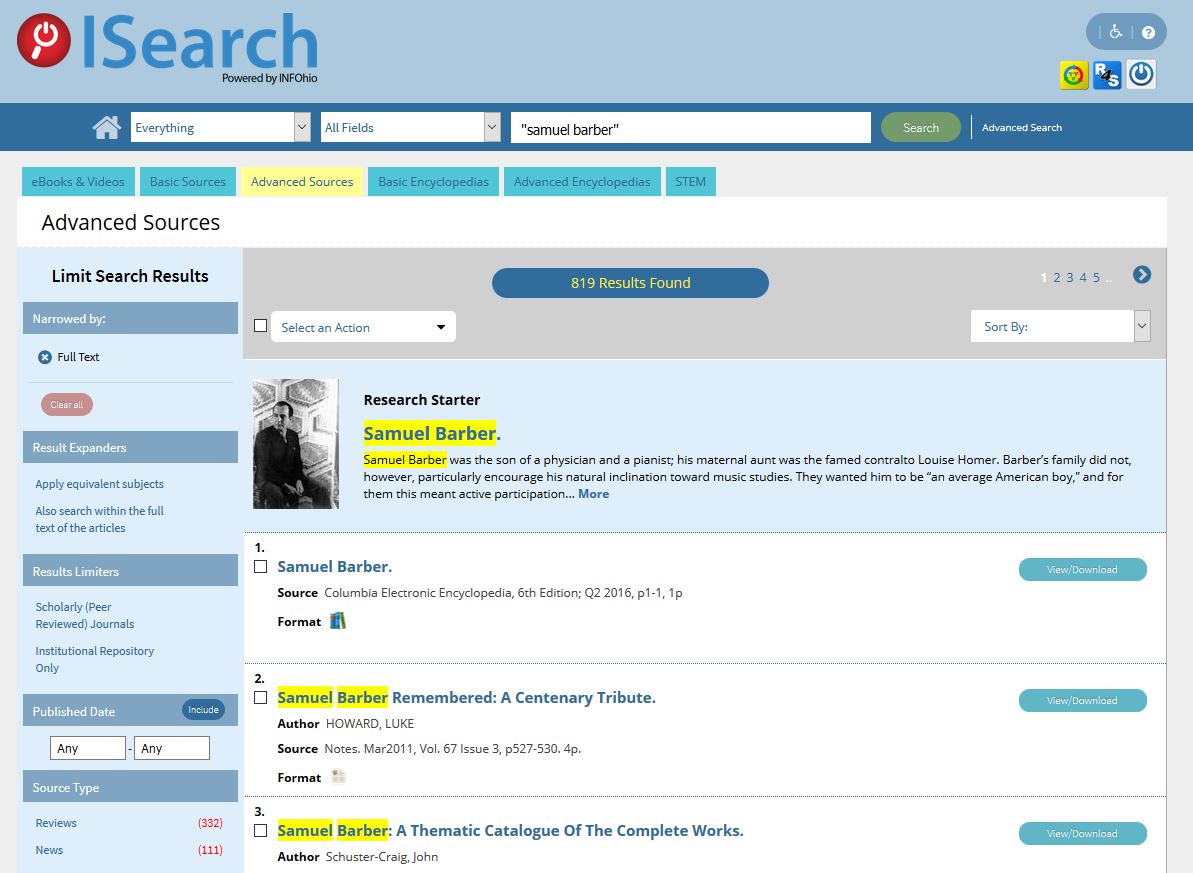Click View/Download for result 1
Image resolution: width=1193 pixels, height=873 pixels.
point(1082,569)
